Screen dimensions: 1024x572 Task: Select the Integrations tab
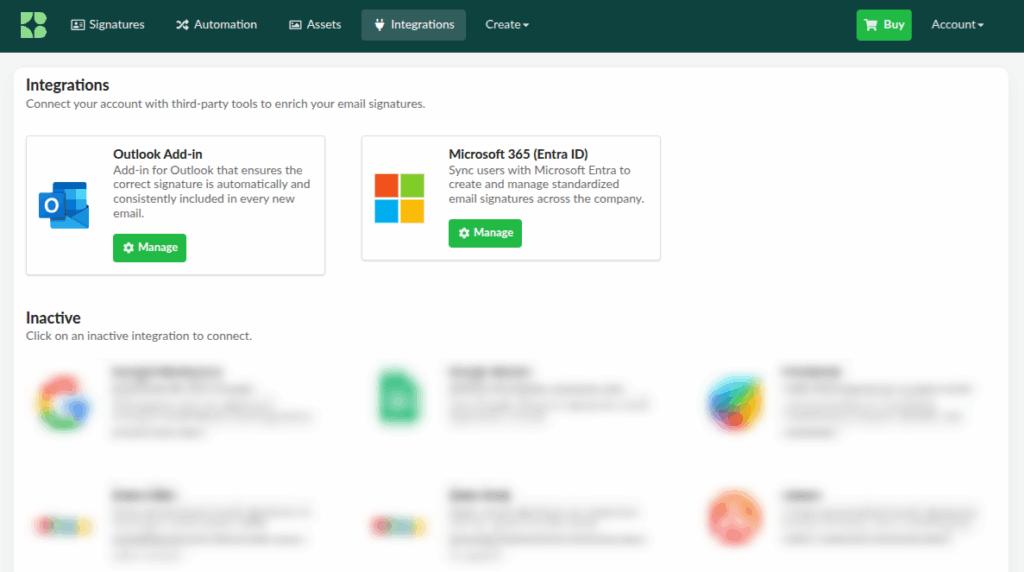pyautogui.click(x=413, y=25)
